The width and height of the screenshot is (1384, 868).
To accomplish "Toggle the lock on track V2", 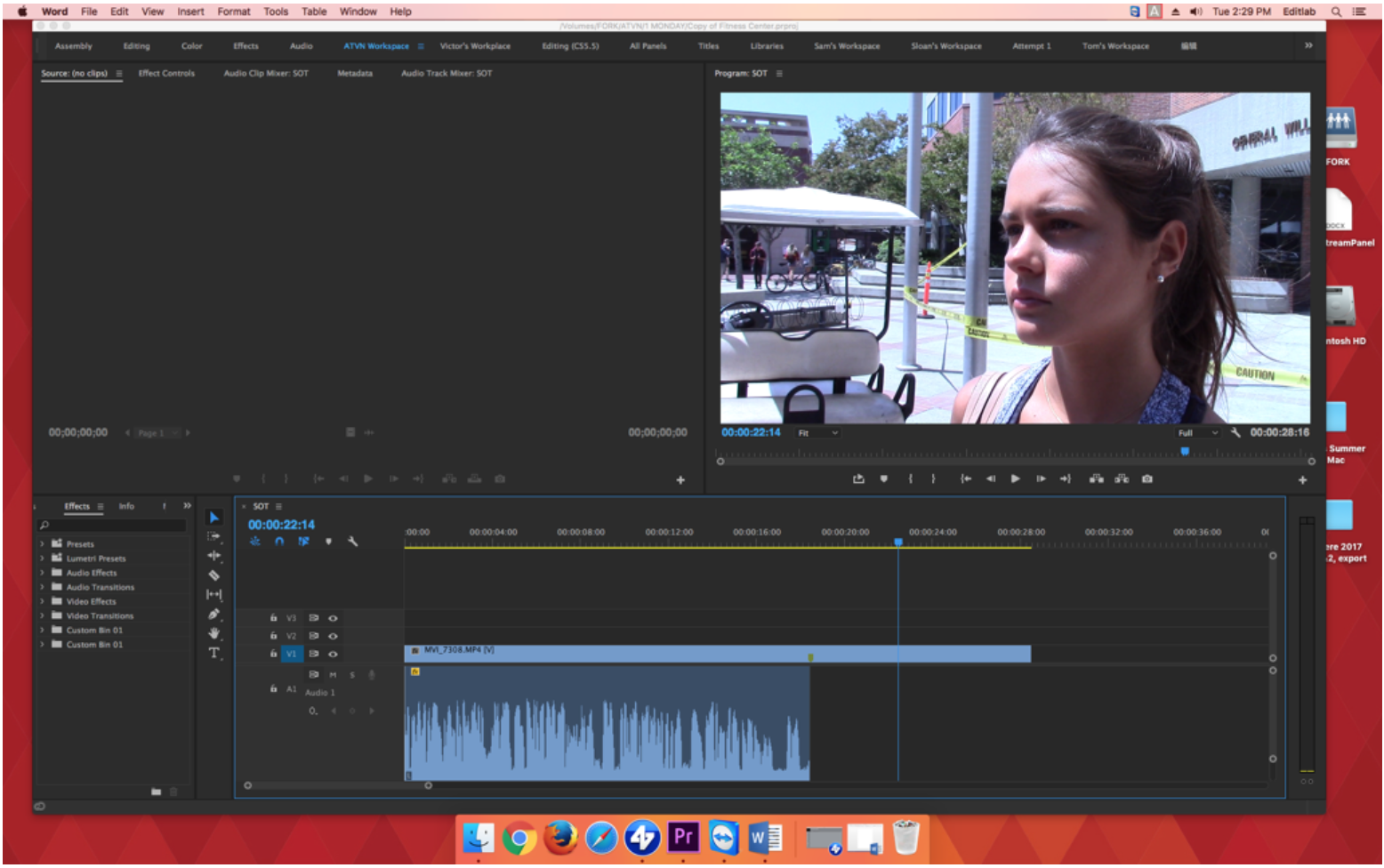I will (x=273, y=636).
